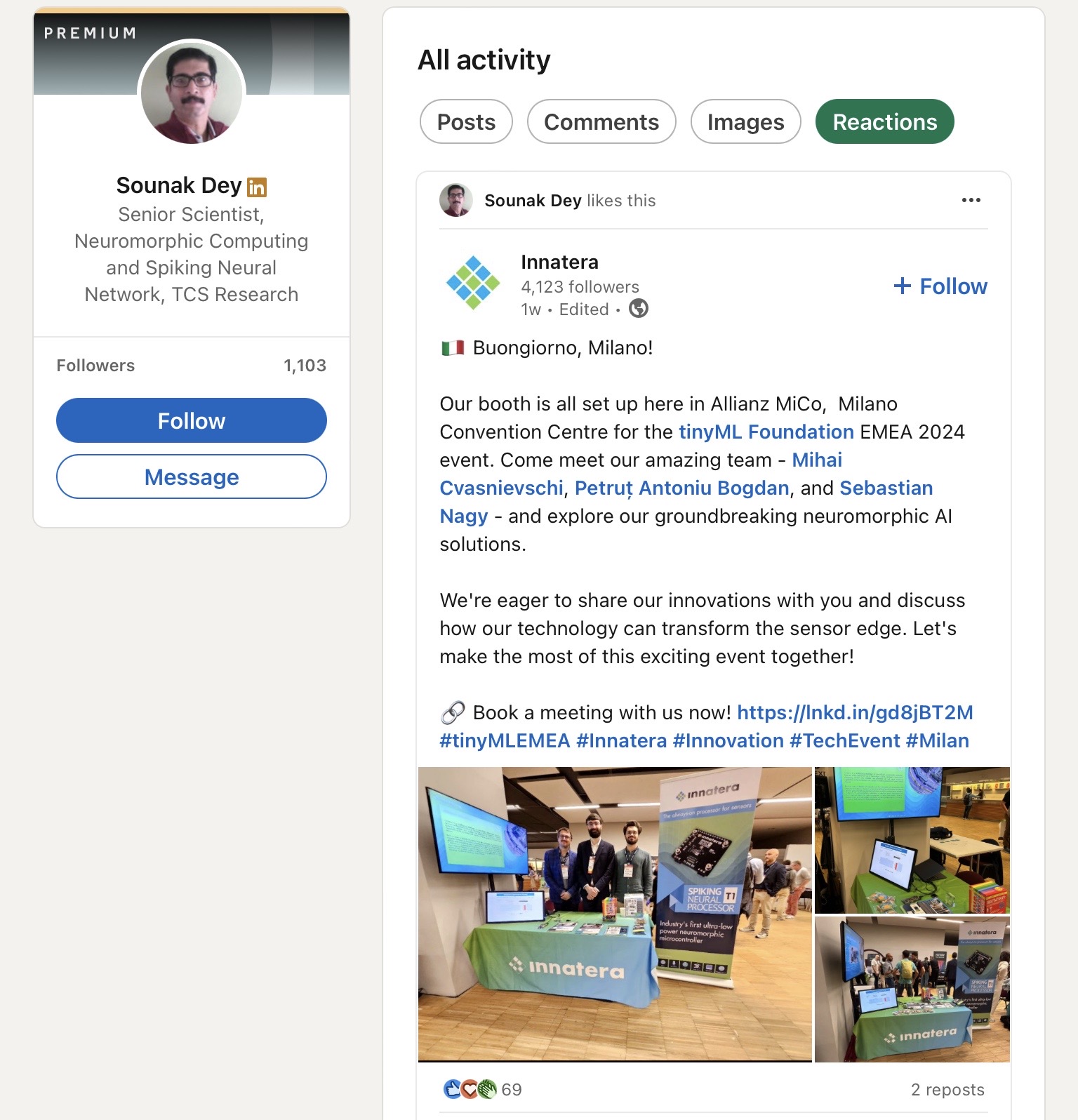Viewport: 1078px width, 1120px height.
Task: Open the lnkd.in meeting booking link
Action: pyautogui.click(x=855, y=712)
